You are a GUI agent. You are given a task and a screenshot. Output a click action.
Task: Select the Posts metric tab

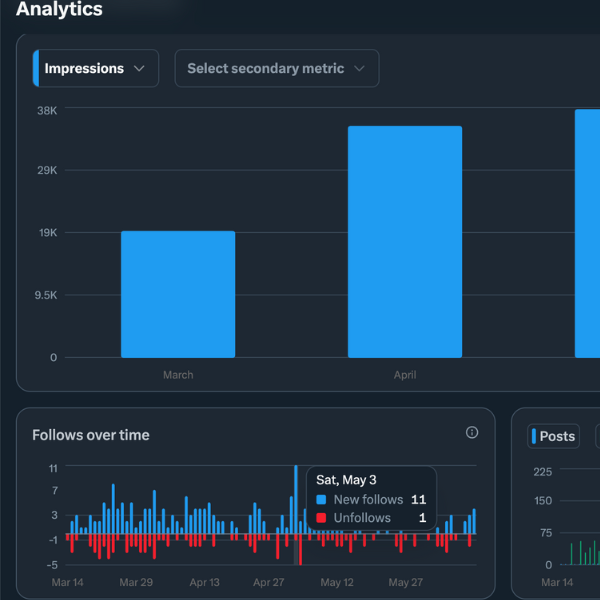pos(553,436)
